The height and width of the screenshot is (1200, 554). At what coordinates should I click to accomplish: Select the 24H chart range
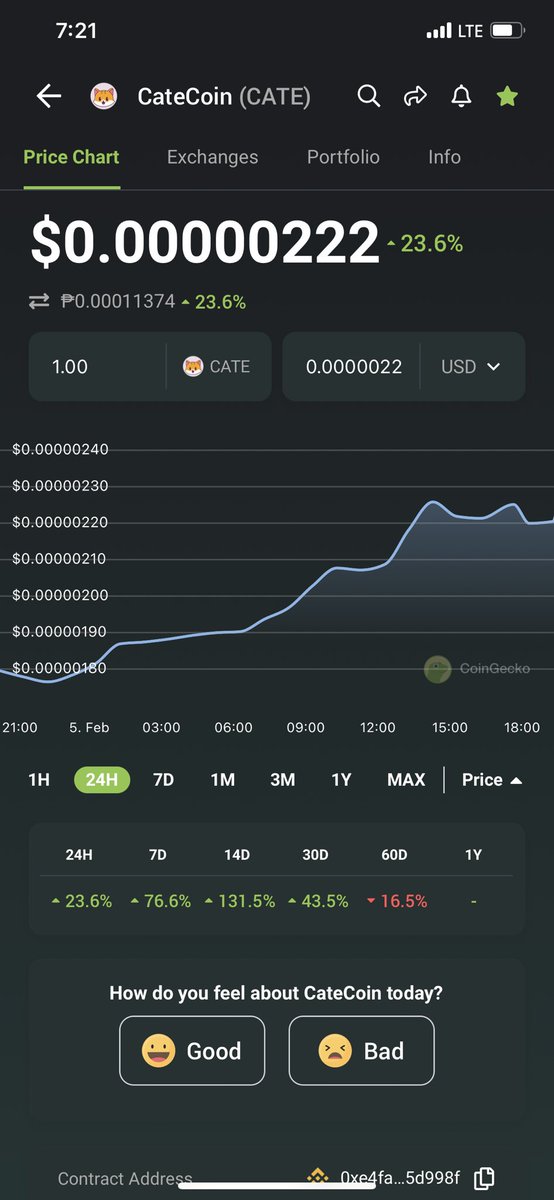[102, 780]
